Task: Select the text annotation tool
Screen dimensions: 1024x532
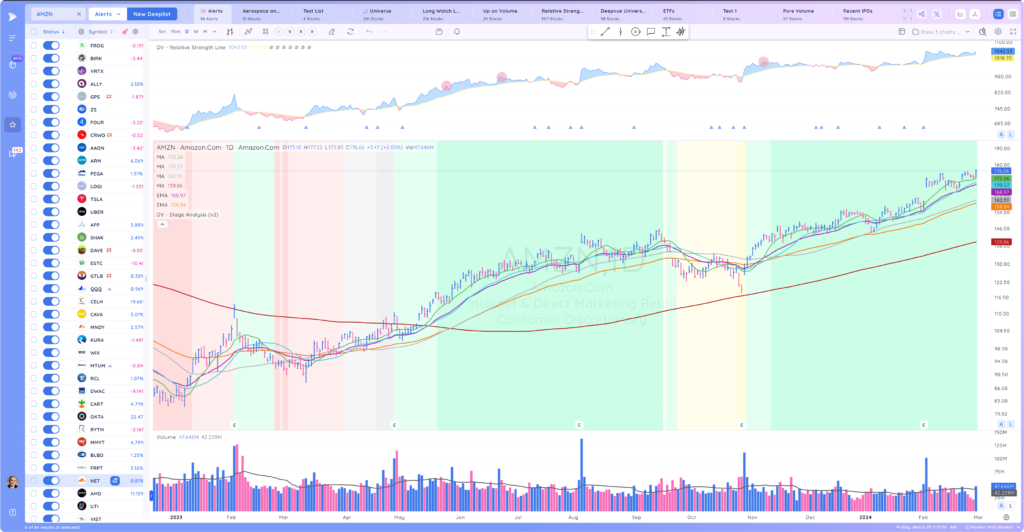Action: [665, 31]
